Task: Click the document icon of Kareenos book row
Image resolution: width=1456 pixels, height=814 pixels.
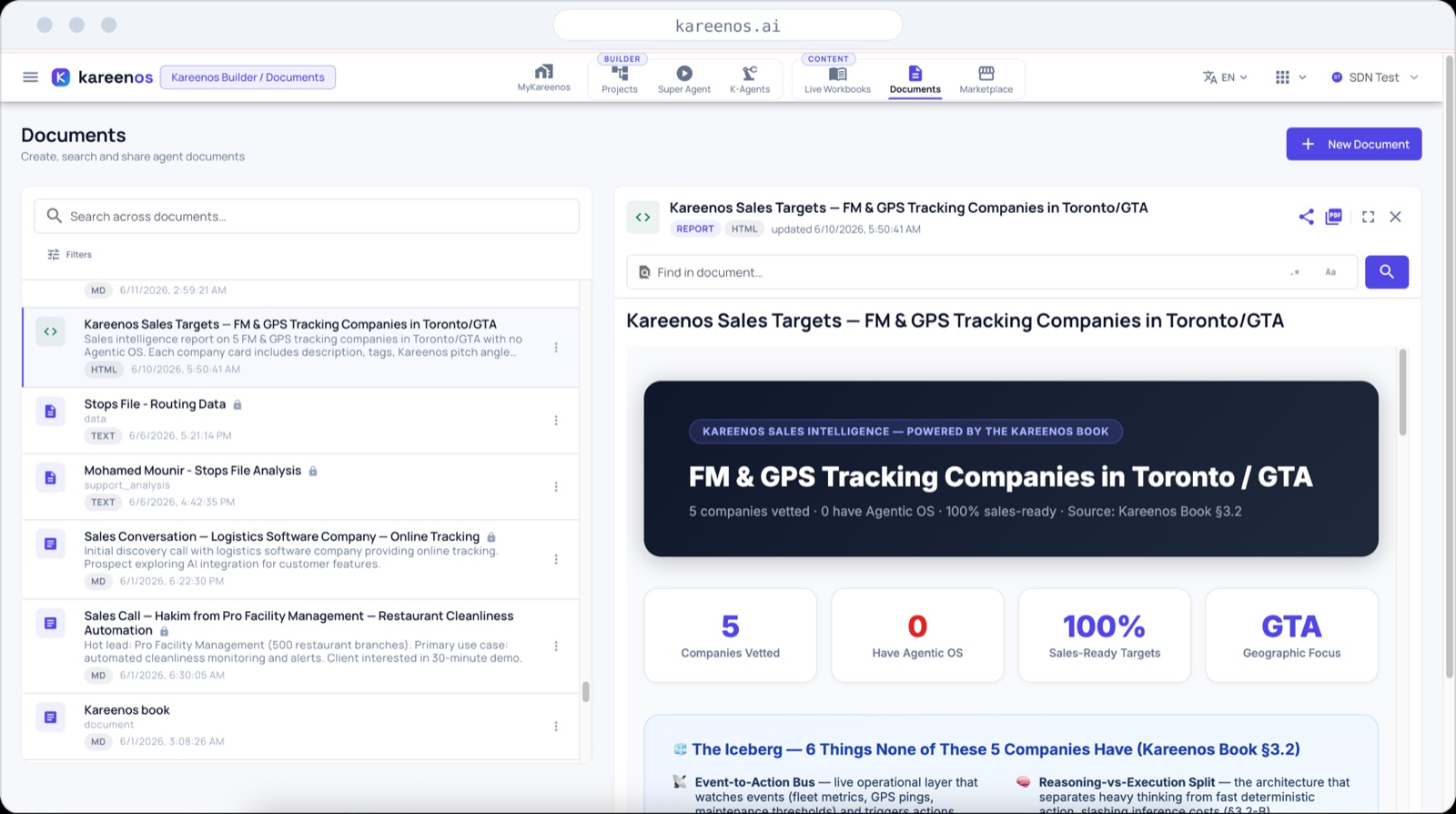Action: (50, 717)
